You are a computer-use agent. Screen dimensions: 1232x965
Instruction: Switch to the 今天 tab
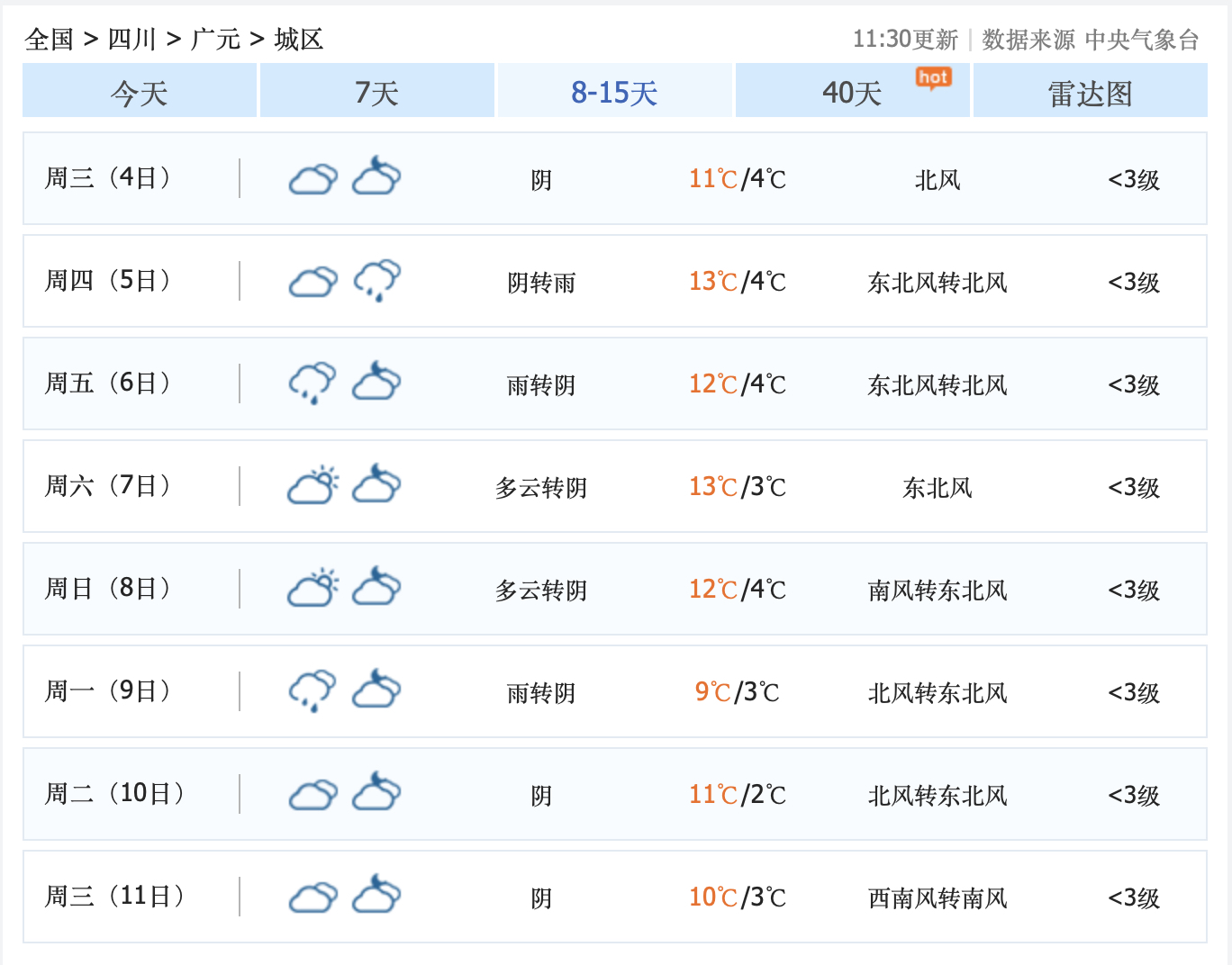coord(139,91)
